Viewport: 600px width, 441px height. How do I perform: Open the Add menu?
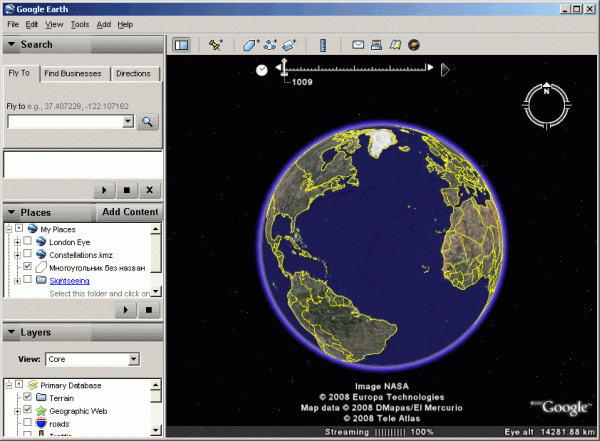click(x=103, y=24)
